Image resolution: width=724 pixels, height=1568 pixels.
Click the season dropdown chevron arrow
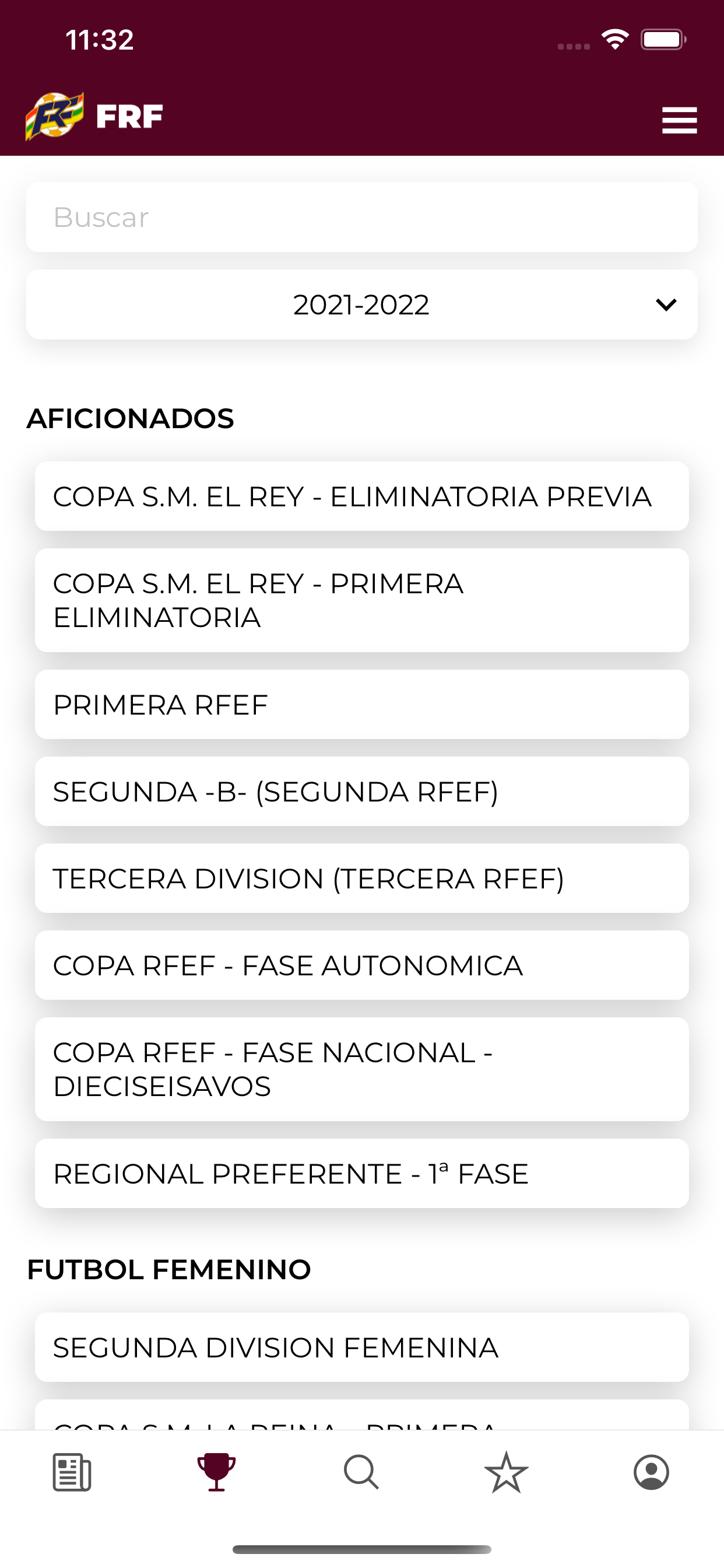click(666, 304)
